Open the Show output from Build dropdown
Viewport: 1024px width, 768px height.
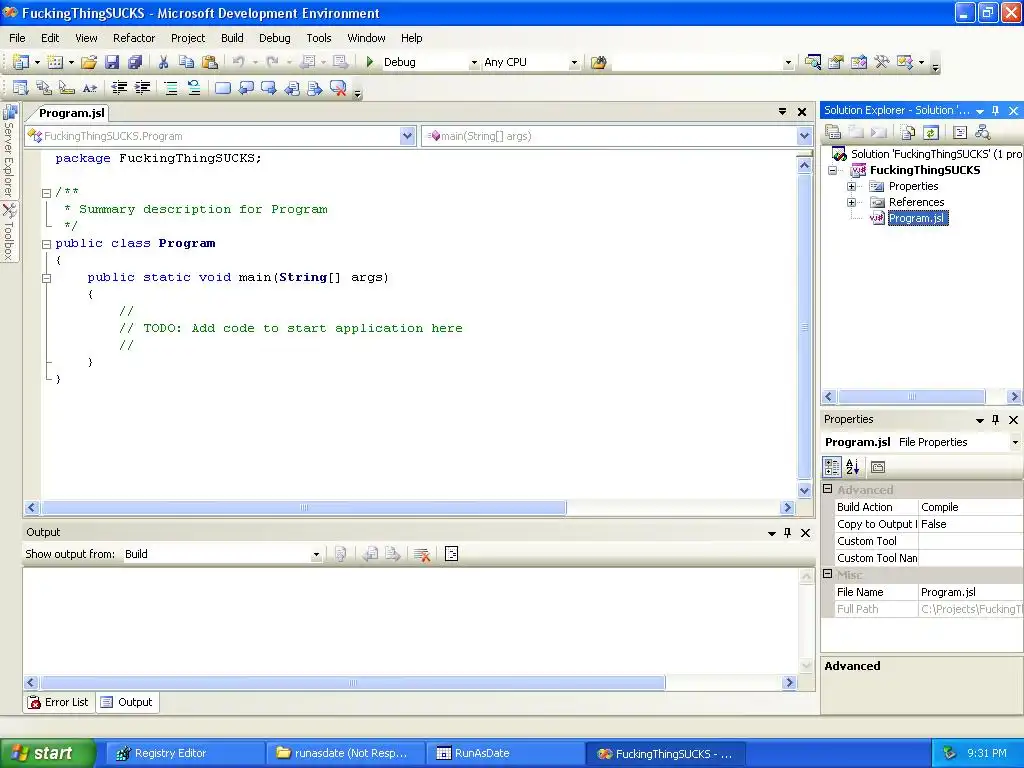pyautogui.click(x=316, y=554)
